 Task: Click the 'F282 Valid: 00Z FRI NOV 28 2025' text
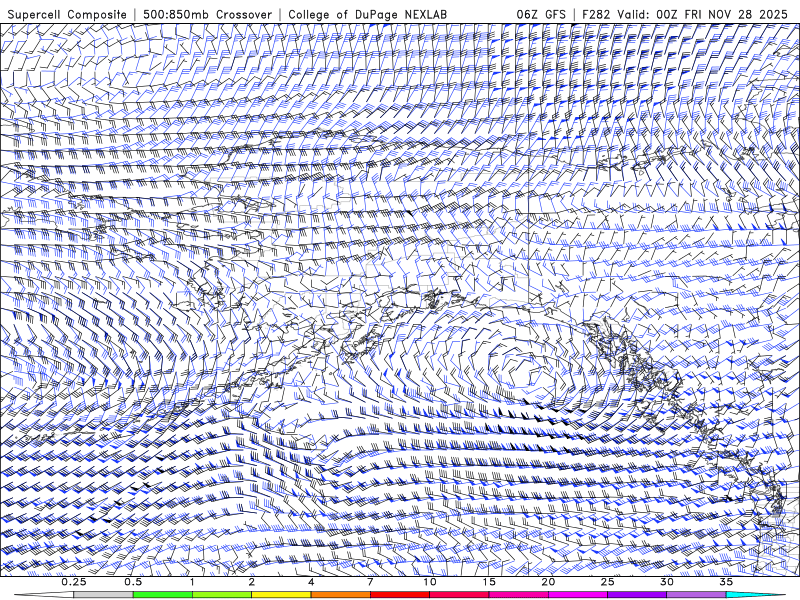tap(685, 14)
